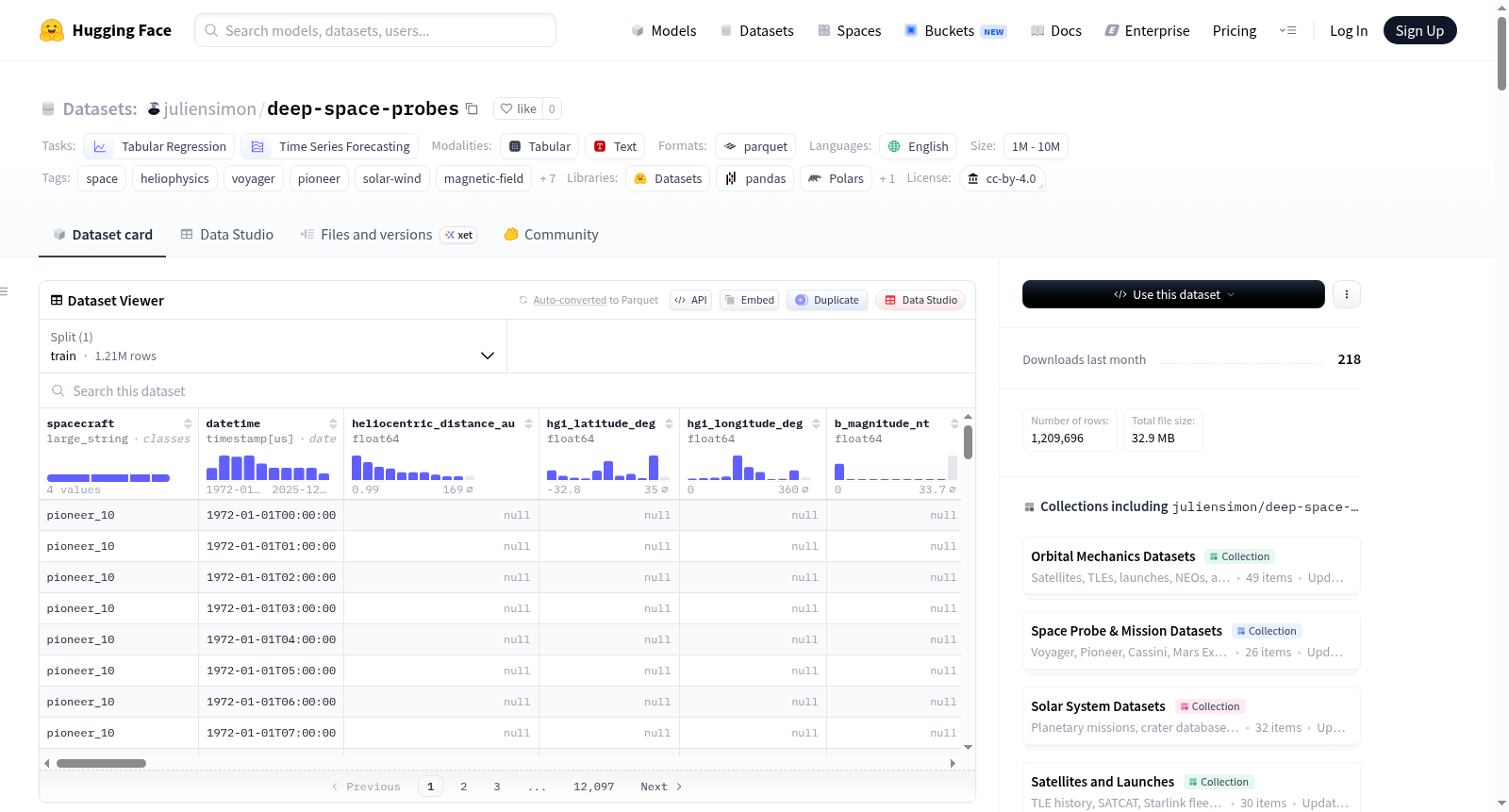Click the vertical scrollbar of the table

click(968, 441)
